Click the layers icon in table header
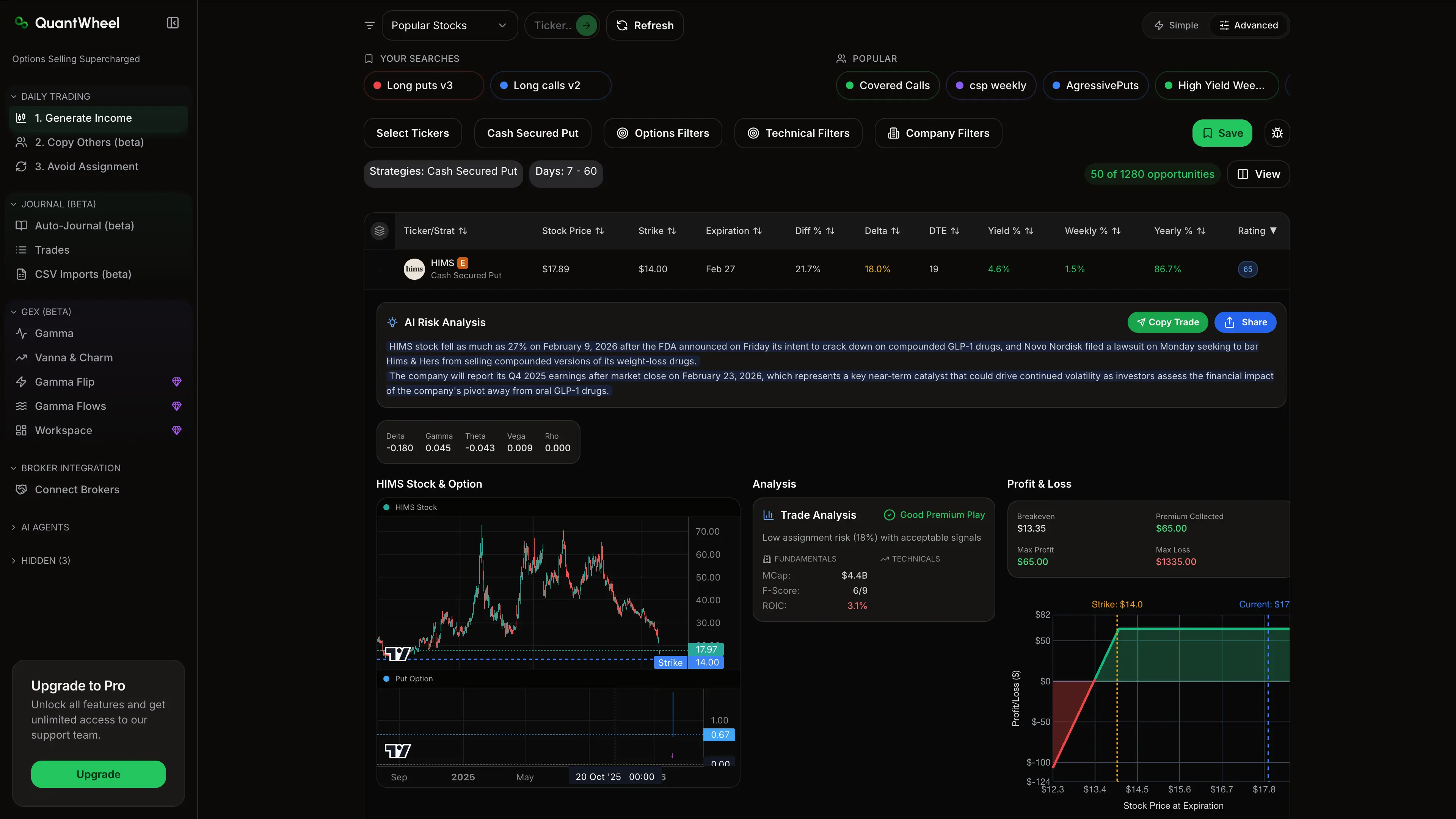Screen dimensions: 1456x819 click(x=380, y=231)
